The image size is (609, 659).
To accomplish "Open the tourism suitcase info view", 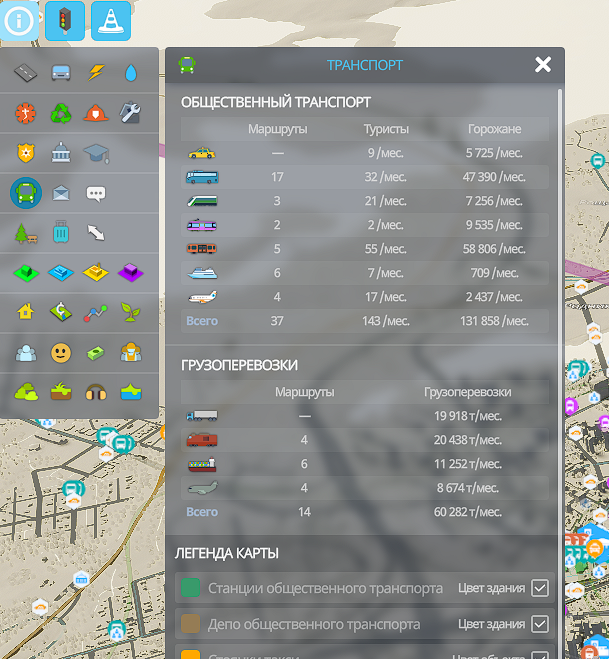I will tap(61, 233).
